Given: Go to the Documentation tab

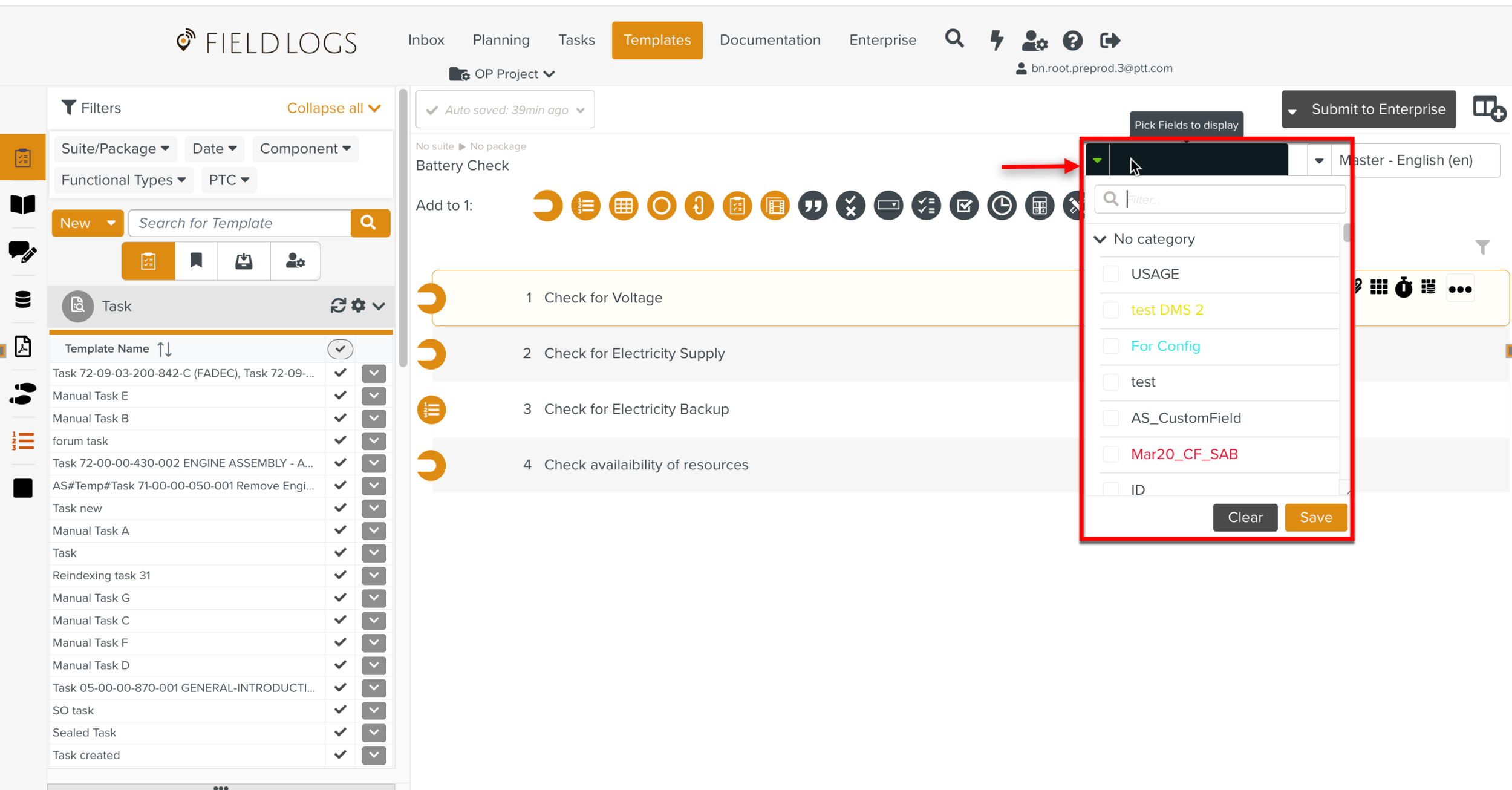Looking at the screenshot, I should tap(769, 40).
